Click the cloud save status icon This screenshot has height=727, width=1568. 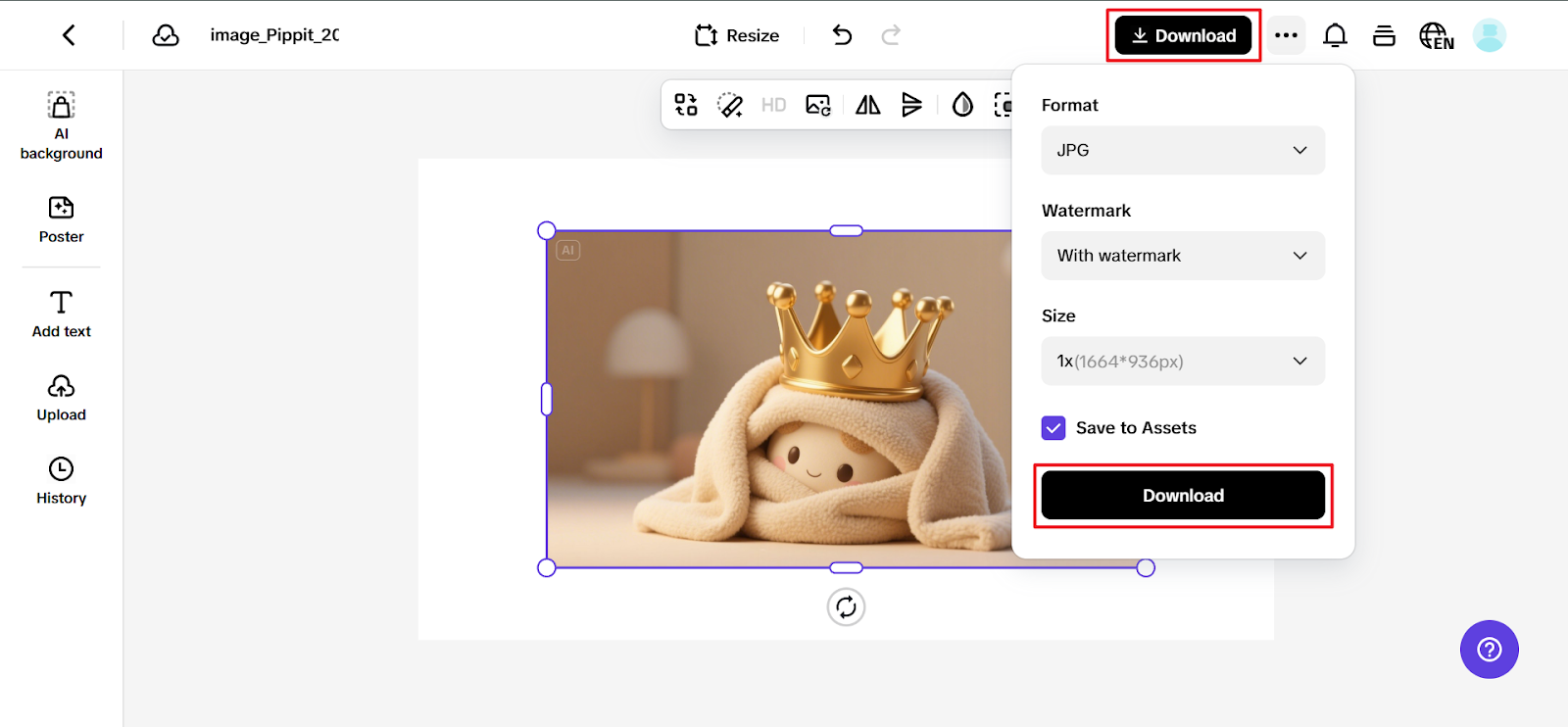pyautogui.click(x=166, y=35)
